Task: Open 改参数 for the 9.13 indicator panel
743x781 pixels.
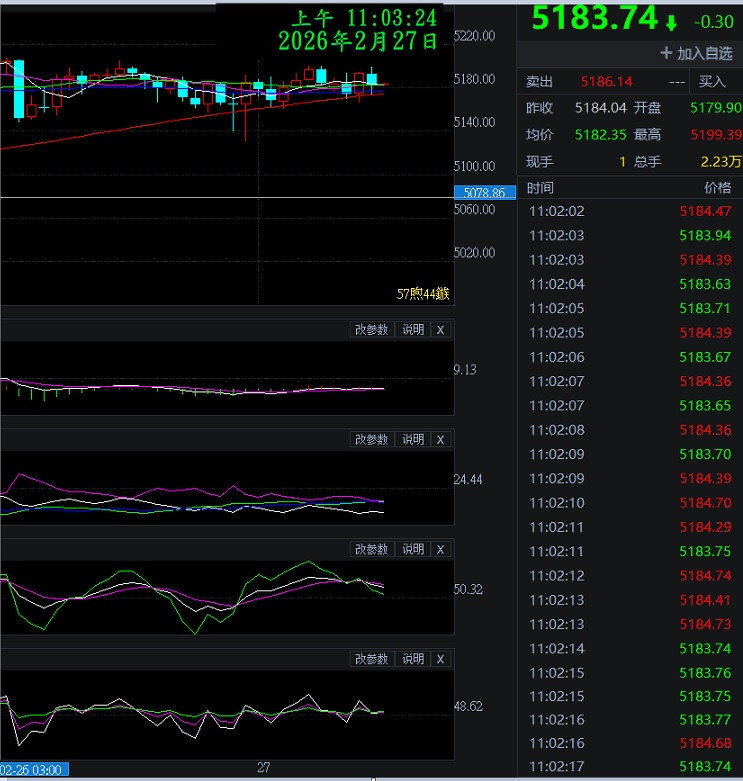Action: pyautogui.click(x=371, y=330)
